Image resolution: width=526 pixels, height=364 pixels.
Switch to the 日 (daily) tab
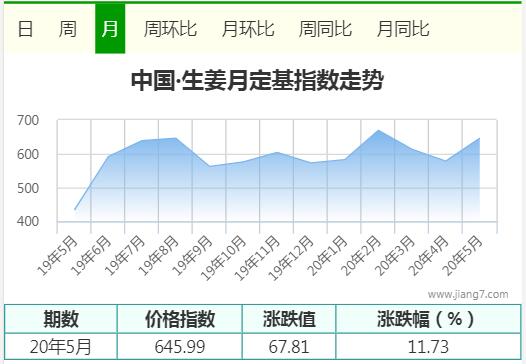(25, 29)
